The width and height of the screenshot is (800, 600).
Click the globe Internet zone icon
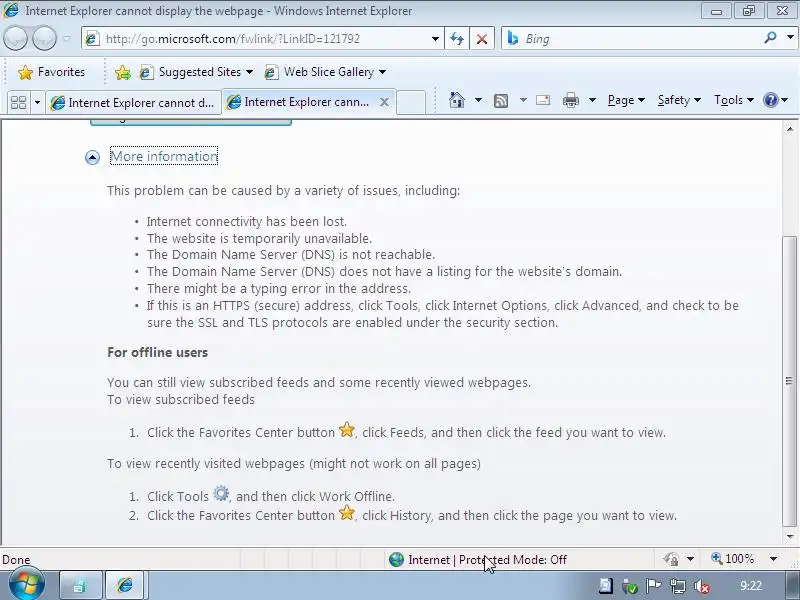tap(396, 560)
